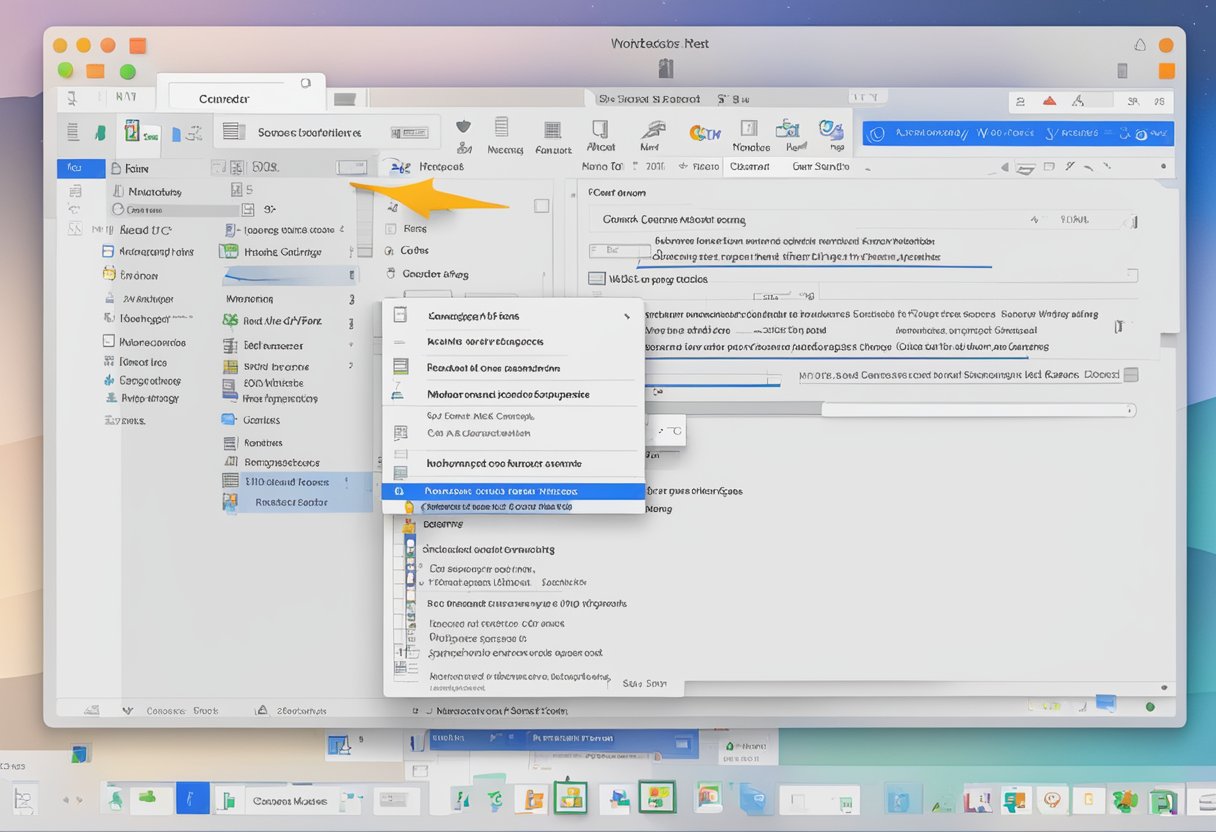Select the highlighted blue context menu entry
The image size is (1216, 832).
514,491
